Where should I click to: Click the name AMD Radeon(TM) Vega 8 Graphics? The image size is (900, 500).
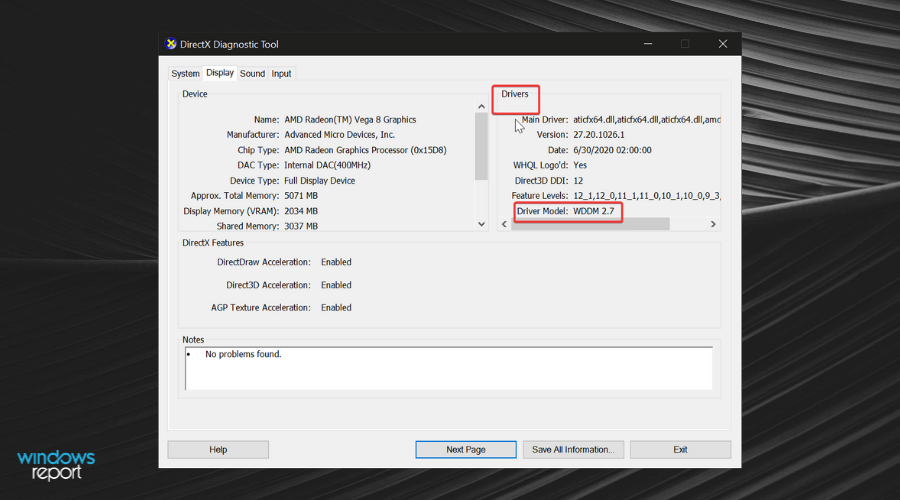[x=350, y=119]
